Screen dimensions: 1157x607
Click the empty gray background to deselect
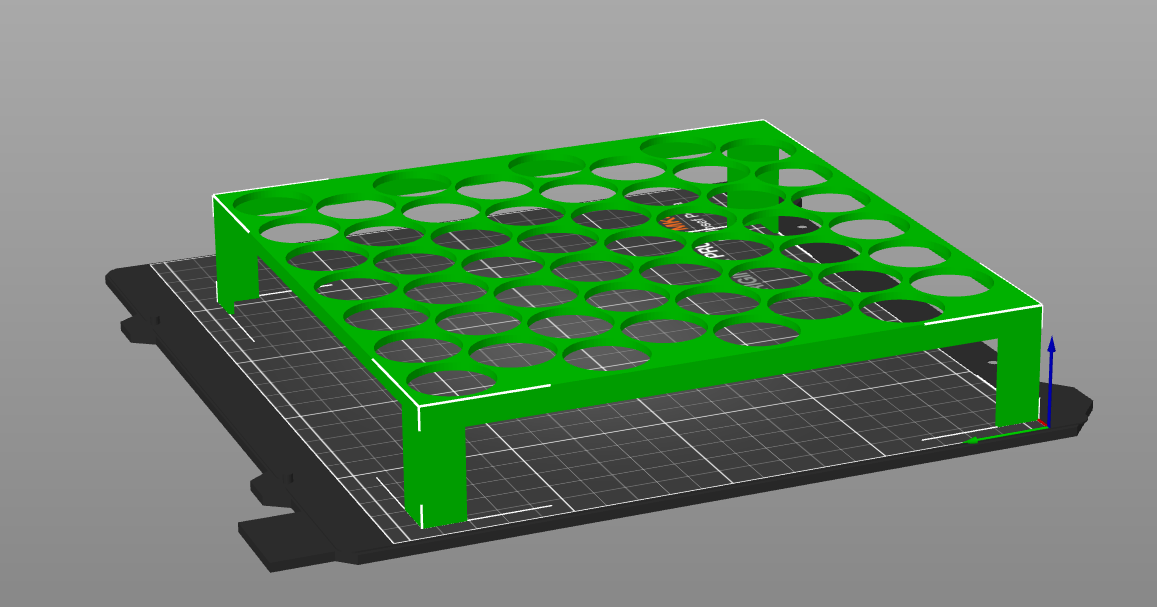click(100, 80)
